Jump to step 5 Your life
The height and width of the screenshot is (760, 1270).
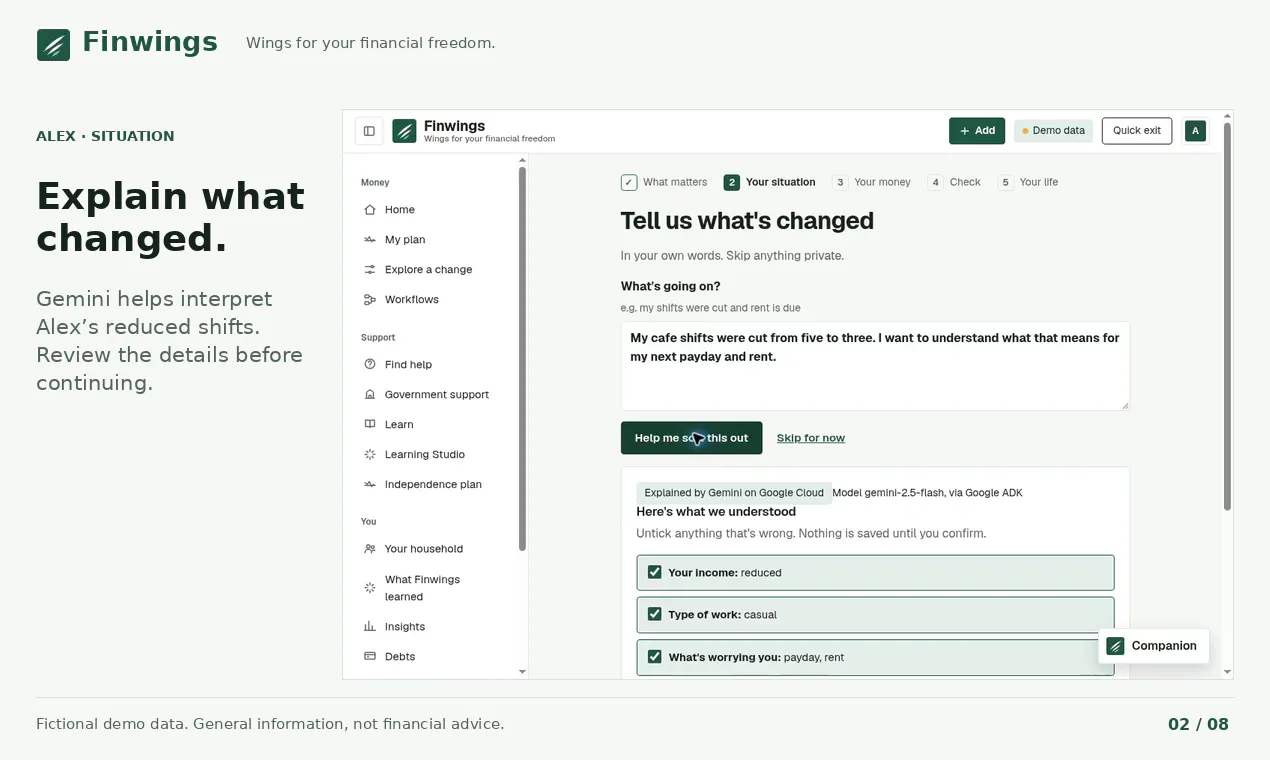[1028, 182]
